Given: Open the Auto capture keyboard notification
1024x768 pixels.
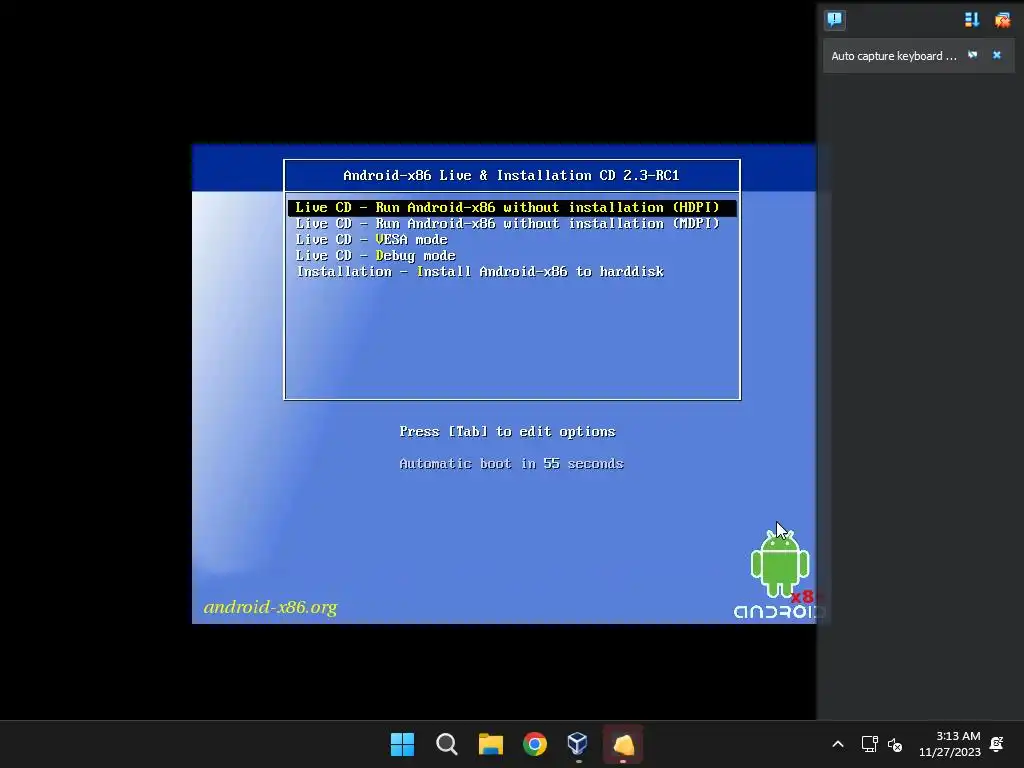Looking at the screenshot, I should click(x=893, y=56).
